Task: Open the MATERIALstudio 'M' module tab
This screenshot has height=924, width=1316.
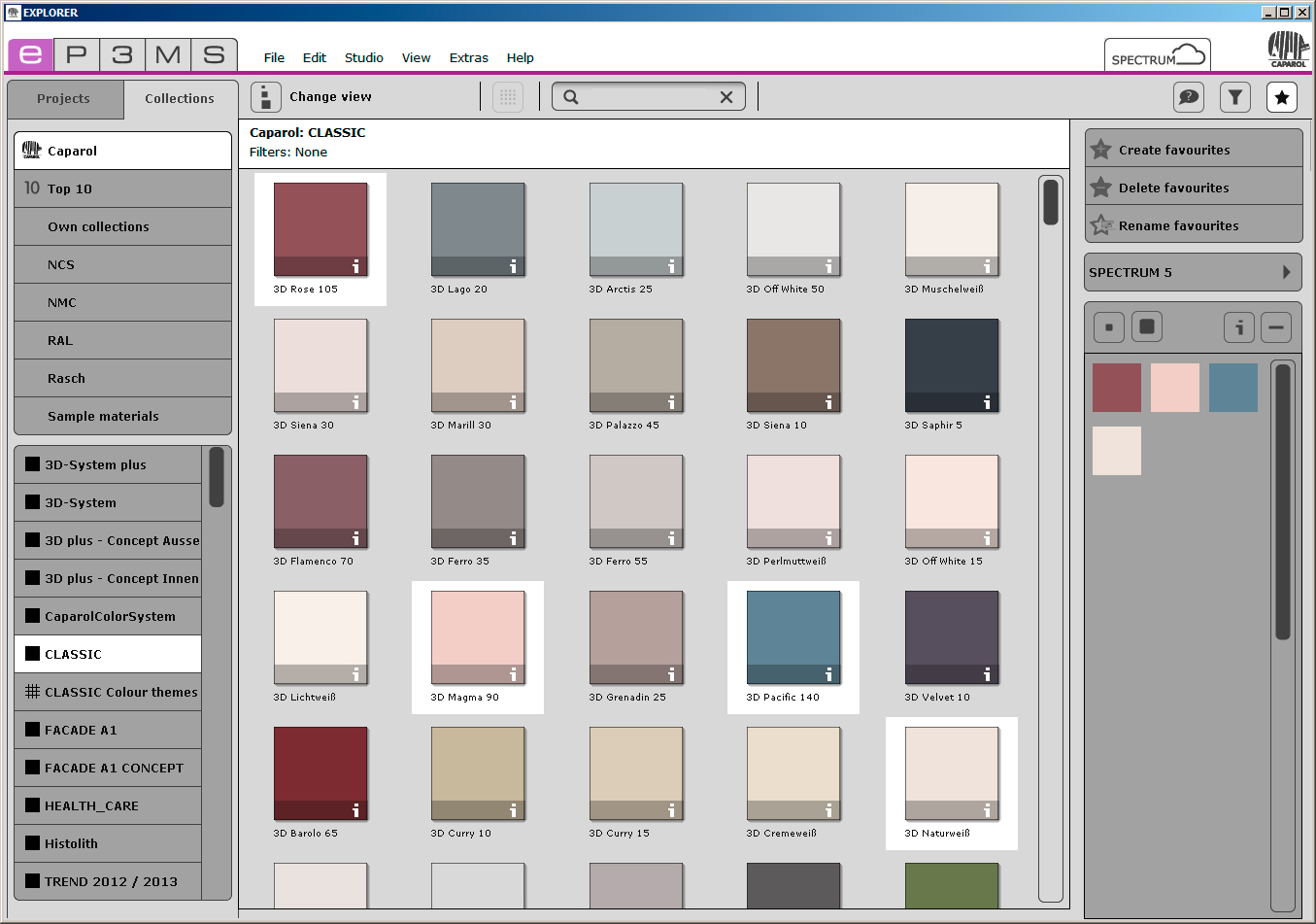Action: coord(168,54)
